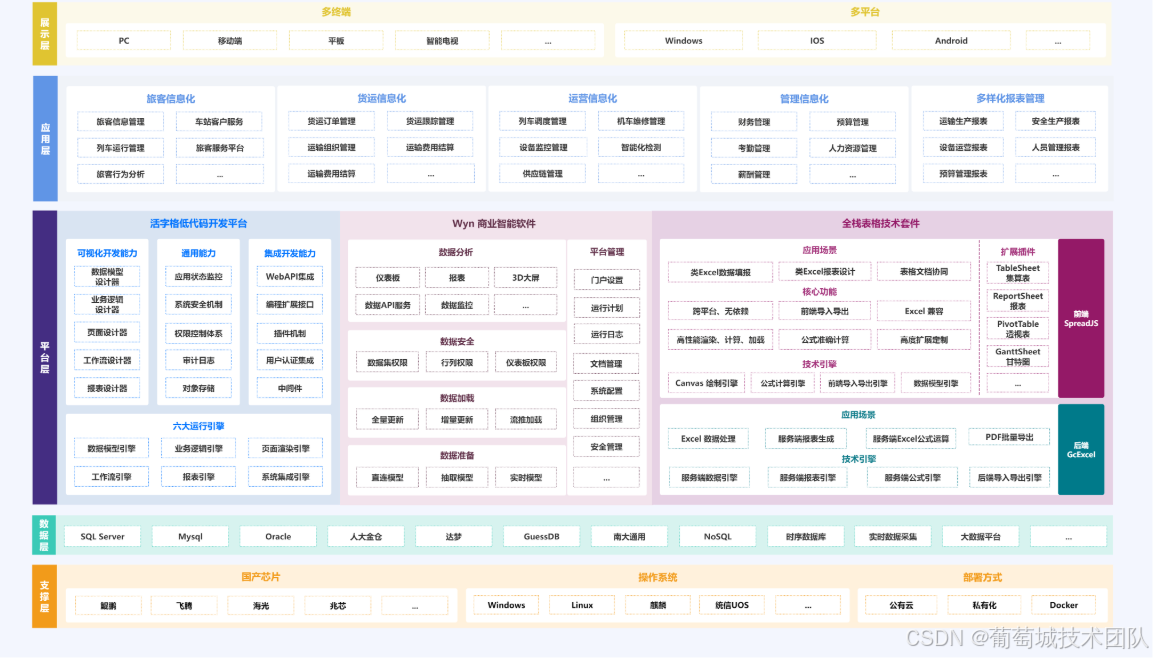Click the 'Oracle' database box

tap(278, 536)
